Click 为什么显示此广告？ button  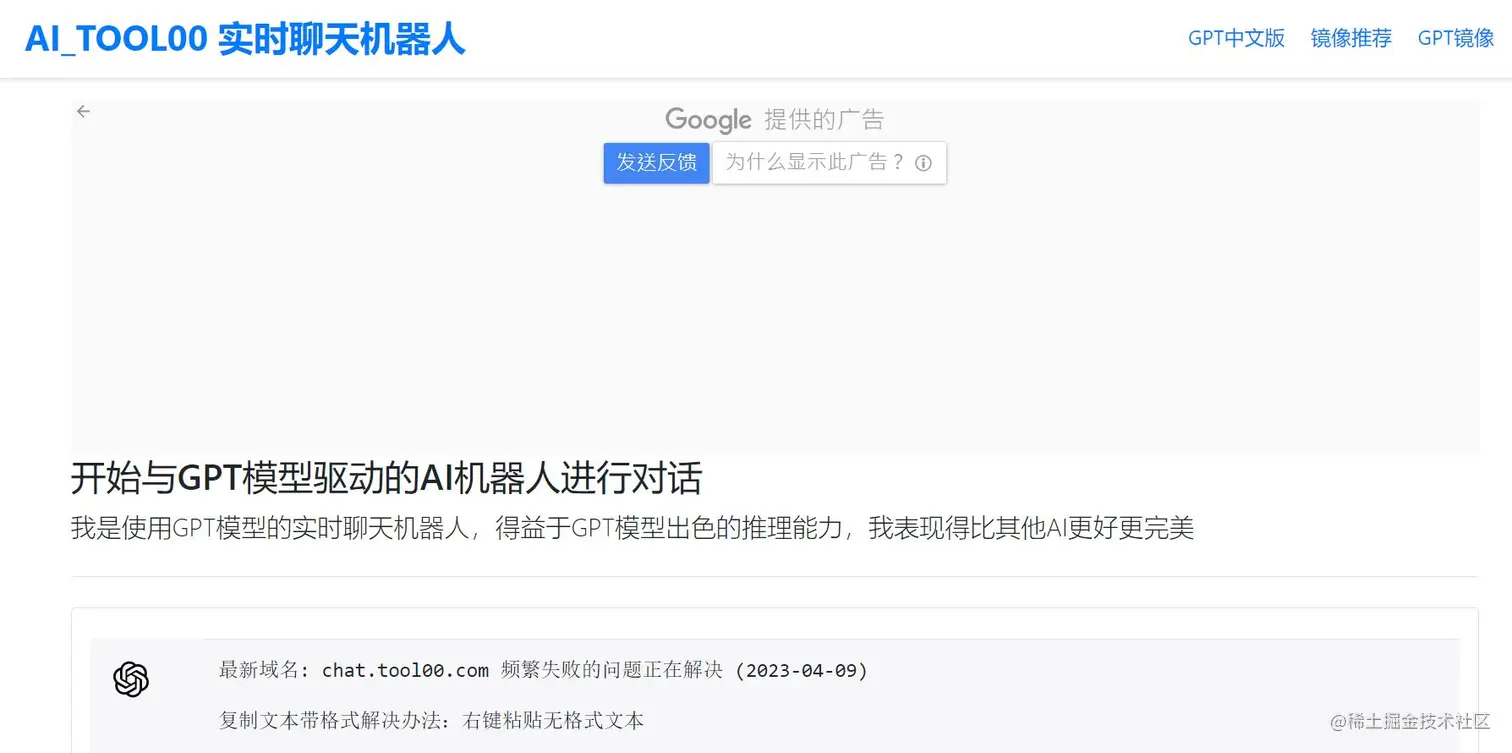pyautogui.click(x=829, y=163)
